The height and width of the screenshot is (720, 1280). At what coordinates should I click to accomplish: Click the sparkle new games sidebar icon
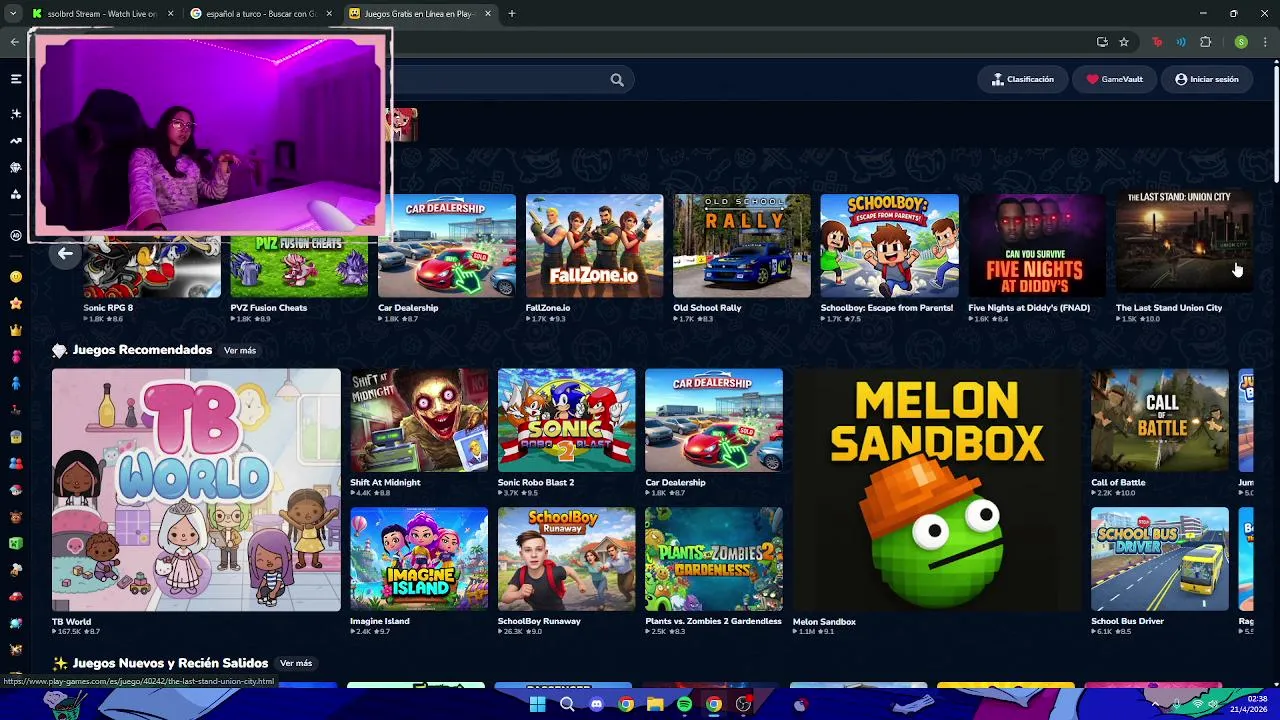pos(16,114)
